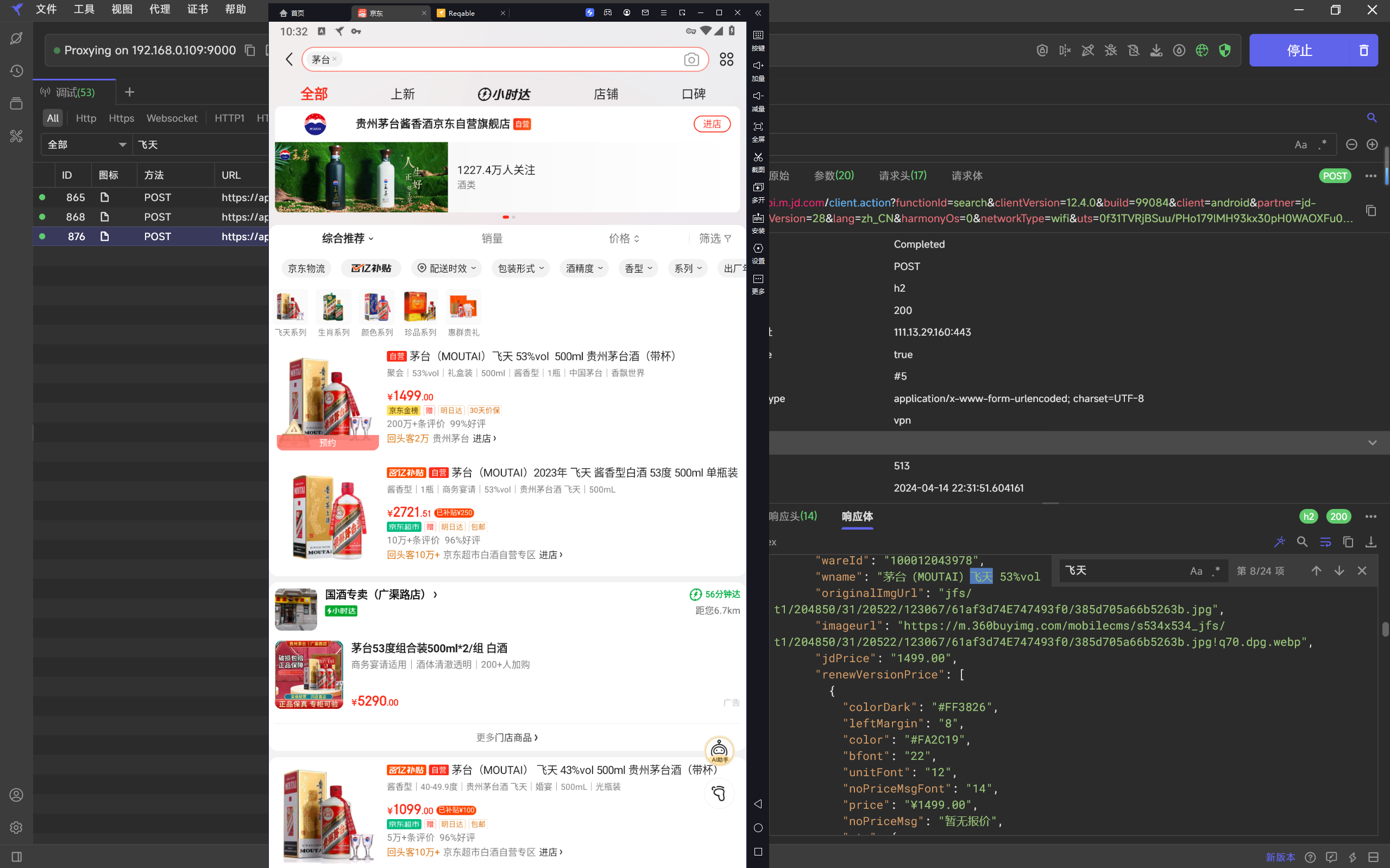
Task: Sort results by 价格
Action: click(x=624, y=238)
